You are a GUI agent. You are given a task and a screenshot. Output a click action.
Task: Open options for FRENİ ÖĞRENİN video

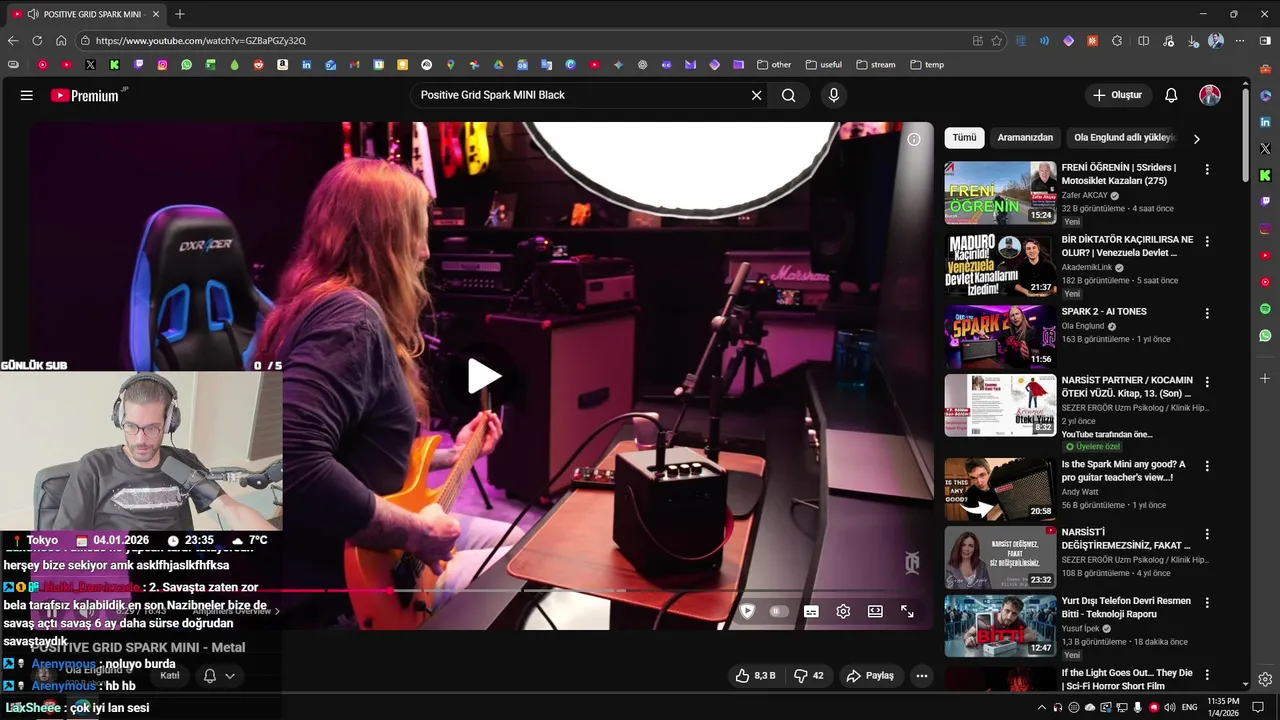pos(1207,170)
